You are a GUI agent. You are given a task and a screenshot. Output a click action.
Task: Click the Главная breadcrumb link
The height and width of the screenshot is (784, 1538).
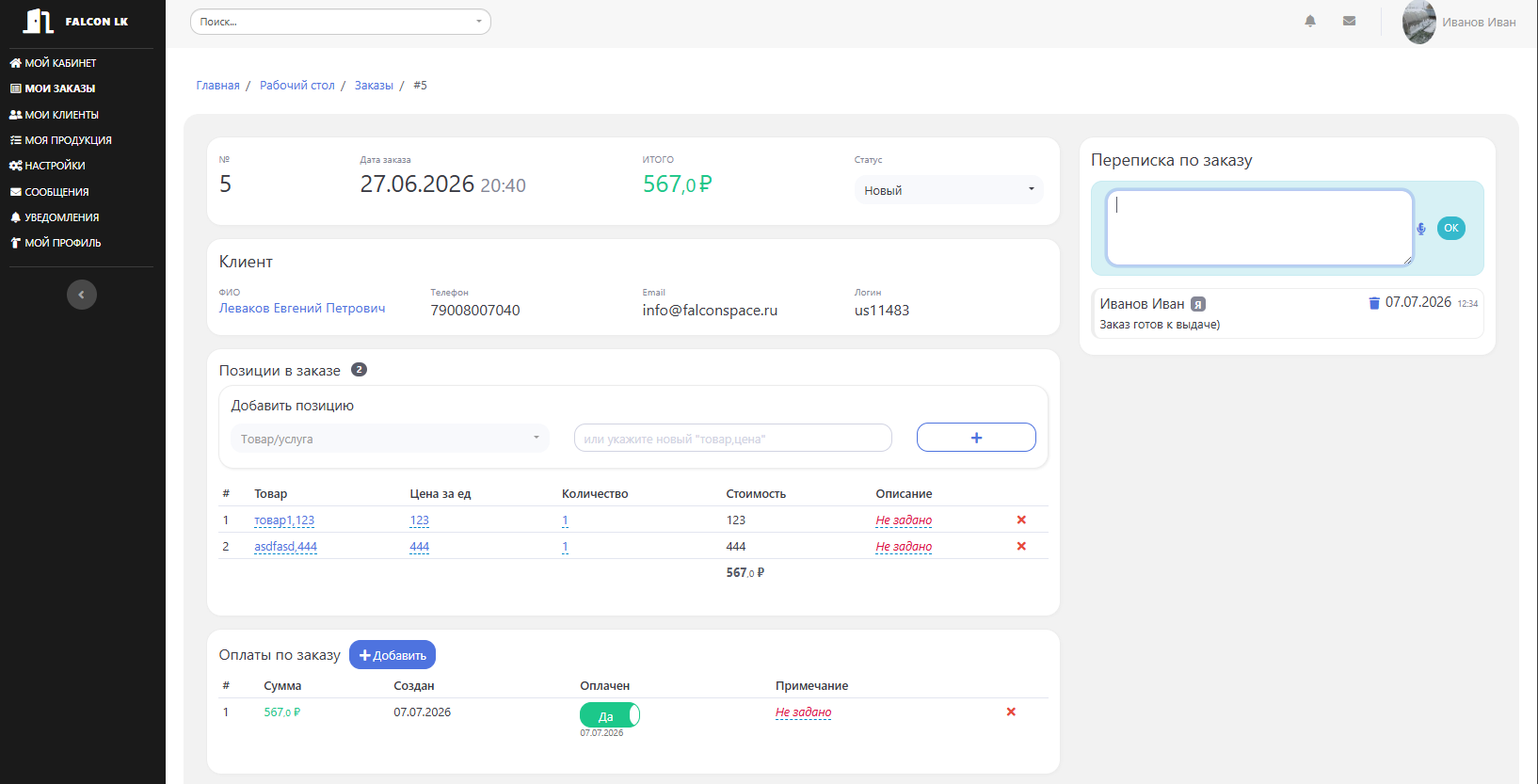(217, 86)
